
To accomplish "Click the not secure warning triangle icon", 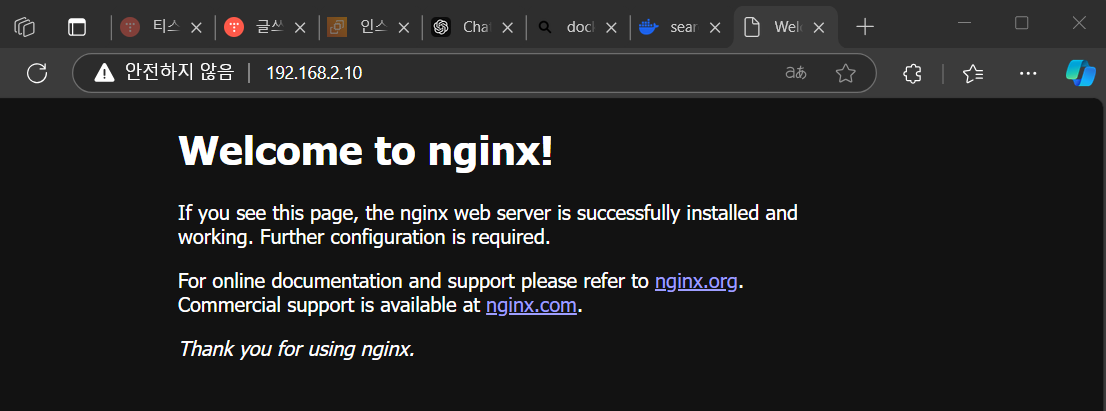I will point(104,72).
